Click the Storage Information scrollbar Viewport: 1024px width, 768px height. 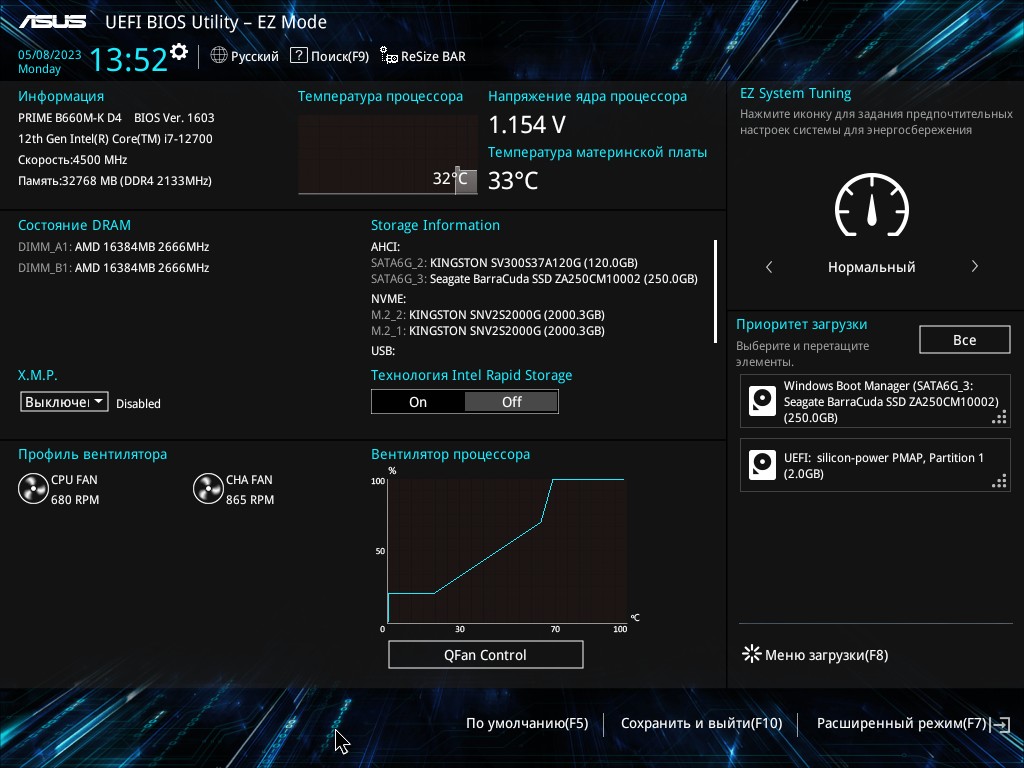pyautogui.click(x=715, y=291)
